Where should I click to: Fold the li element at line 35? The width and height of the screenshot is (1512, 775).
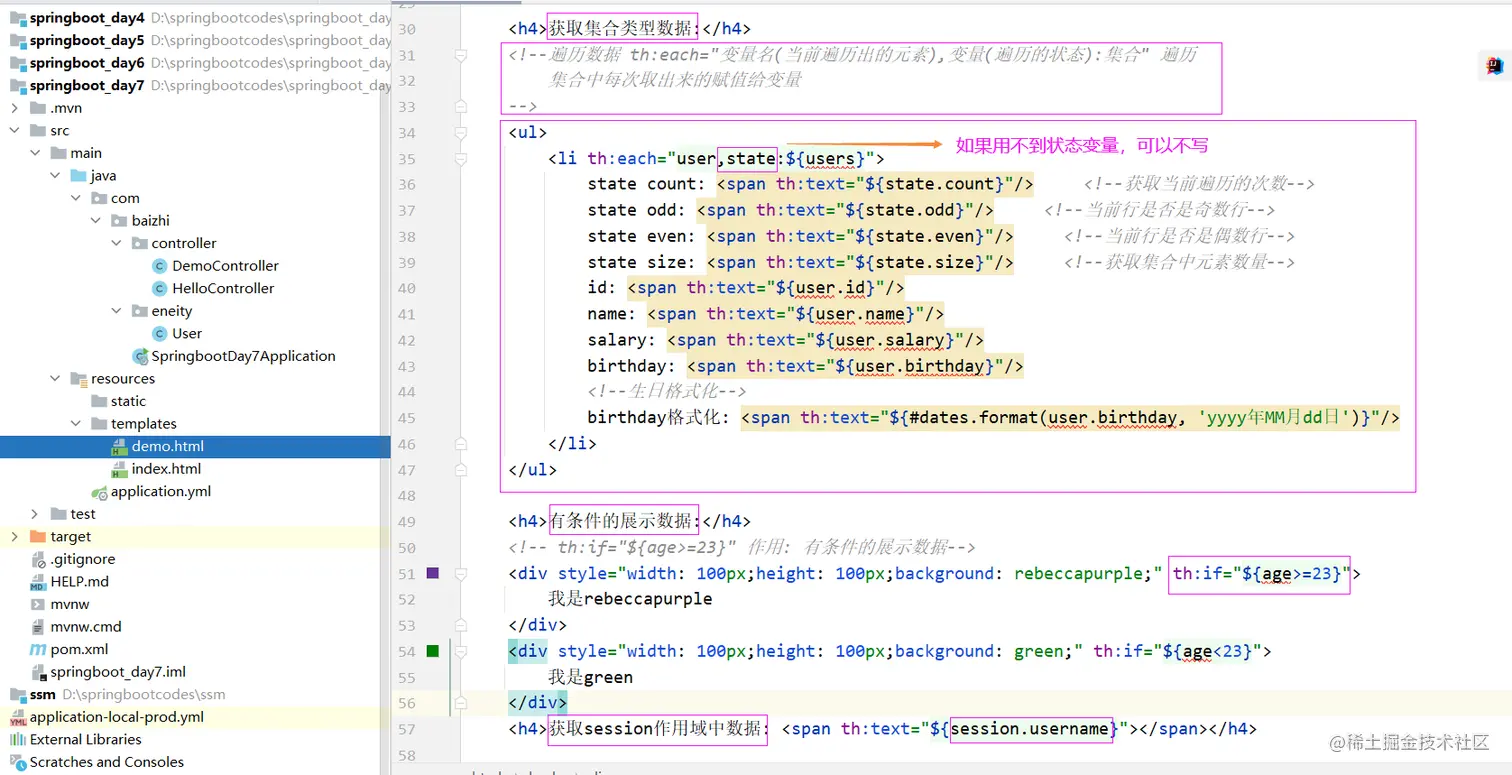click(x=461, y=158)
